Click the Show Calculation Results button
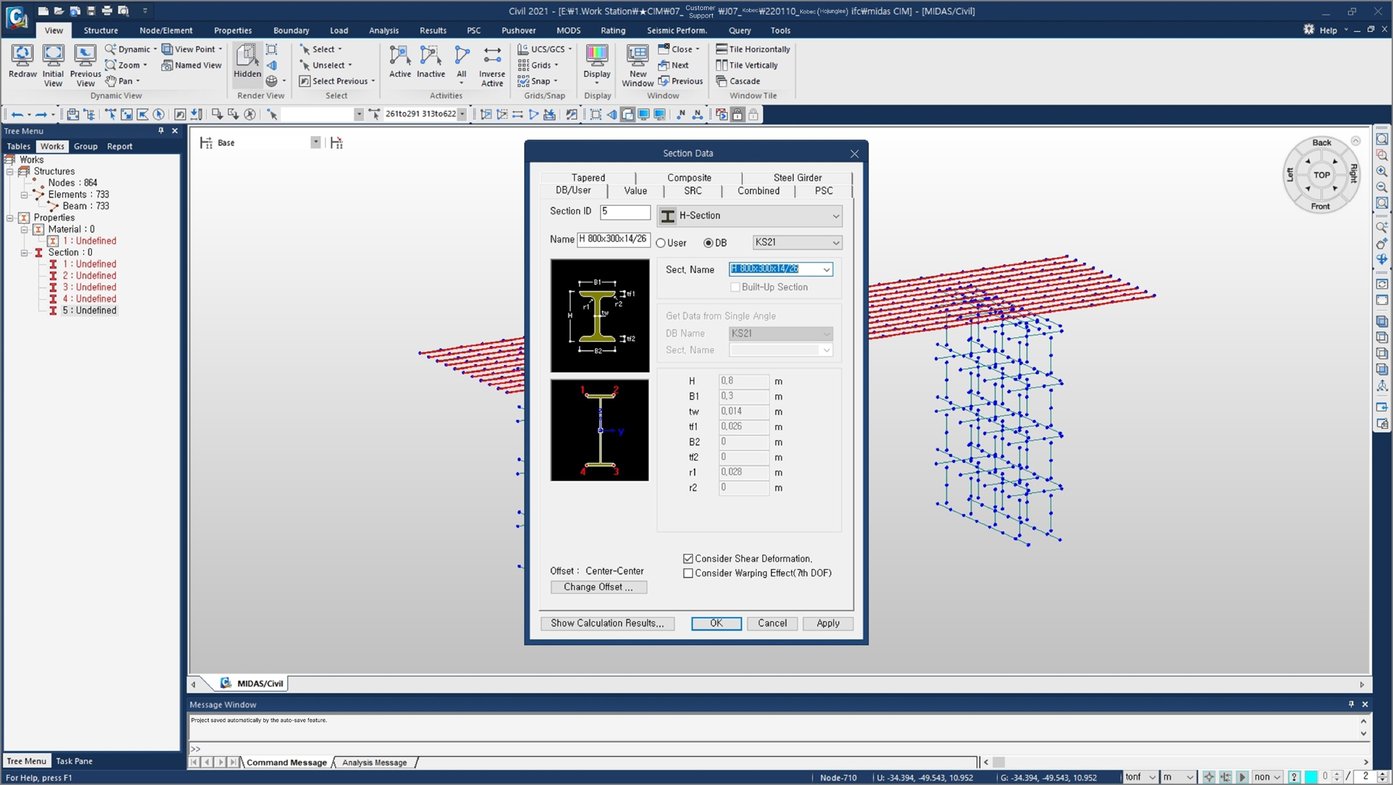 607,623
